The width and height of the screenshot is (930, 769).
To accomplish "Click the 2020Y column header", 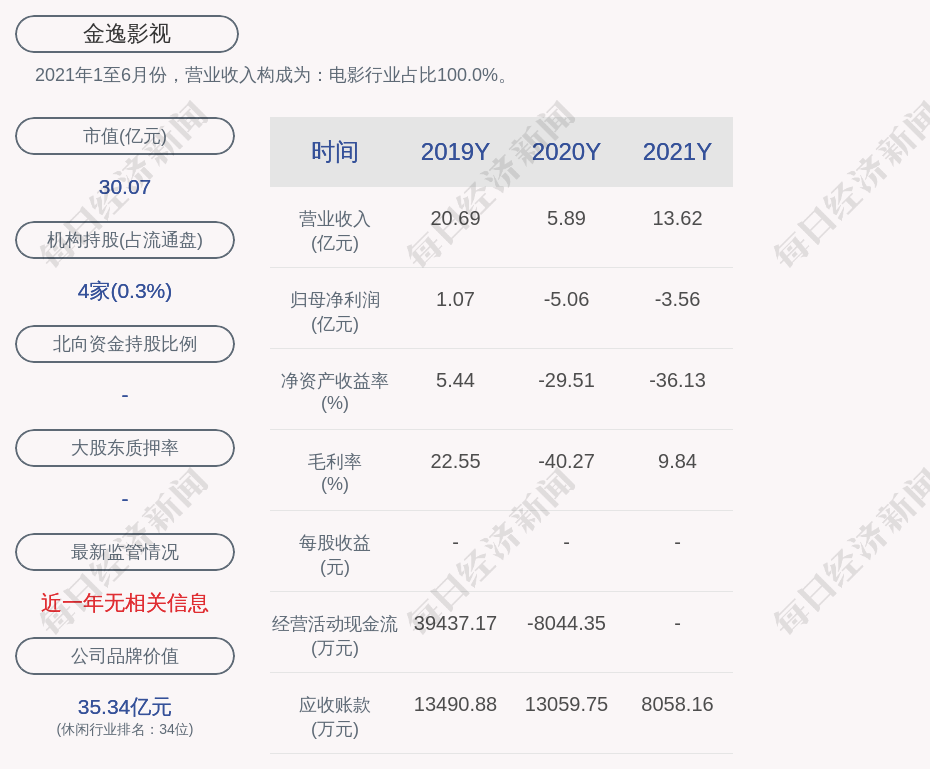I will 566,152.
